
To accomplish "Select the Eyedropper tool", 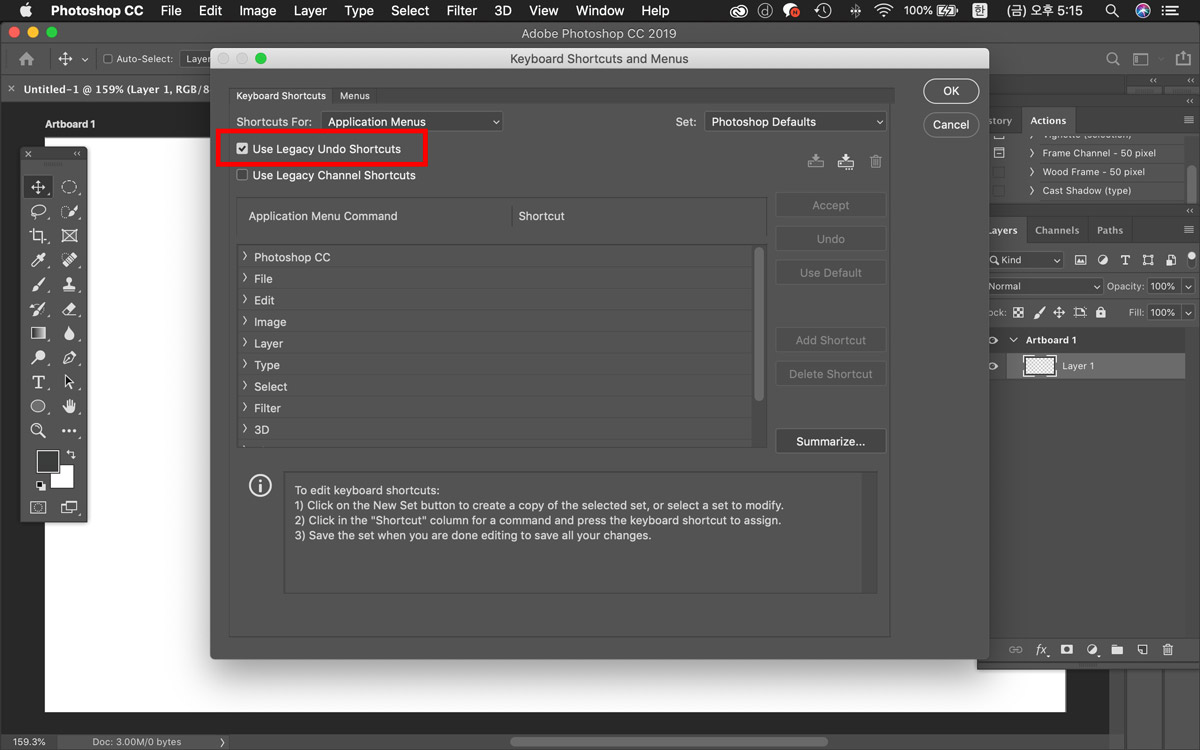I will pyautogui.click(x=38, y=260).
